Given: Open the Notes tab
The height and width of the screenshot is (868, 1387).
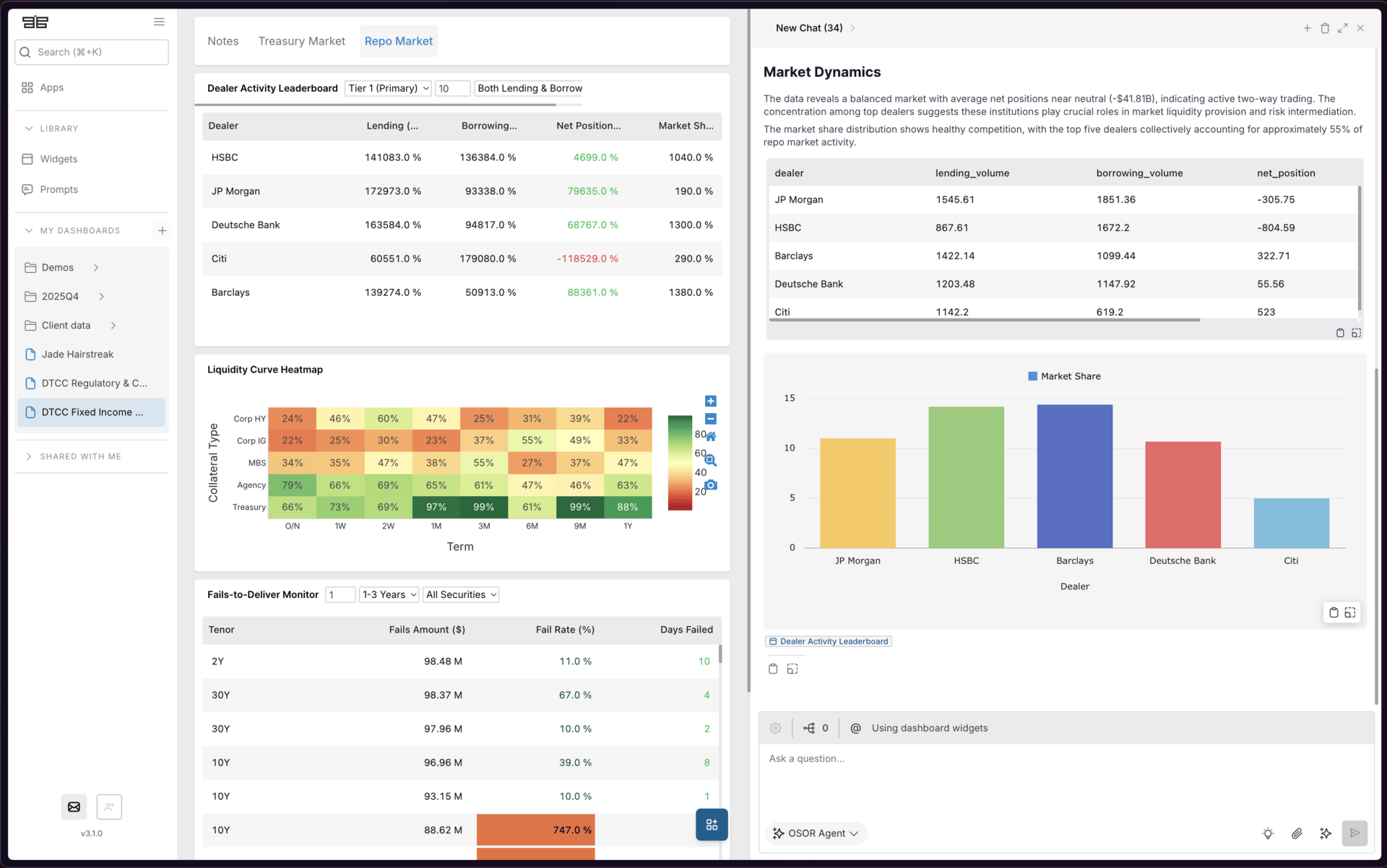Looking at the screenshot, I should pyautogui.click(x=222, y=41).
